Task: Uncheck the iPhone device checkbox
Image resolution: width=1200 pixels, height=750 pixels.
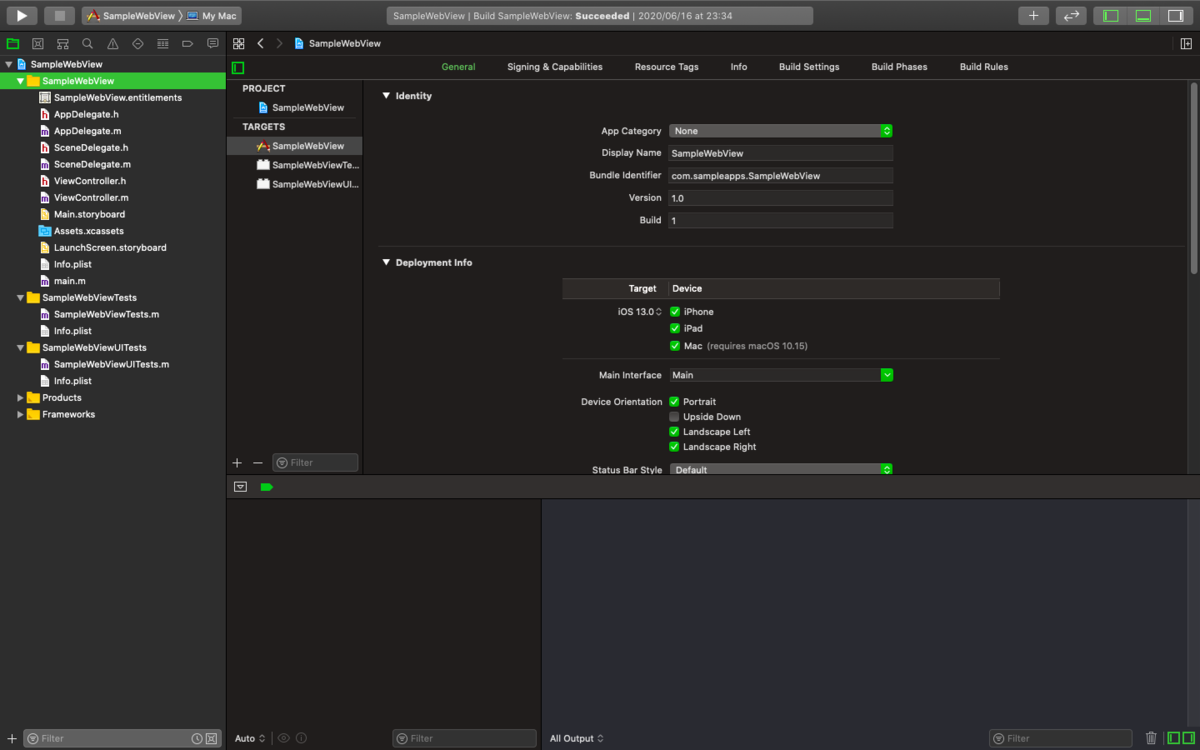Action: pos(675,312)
